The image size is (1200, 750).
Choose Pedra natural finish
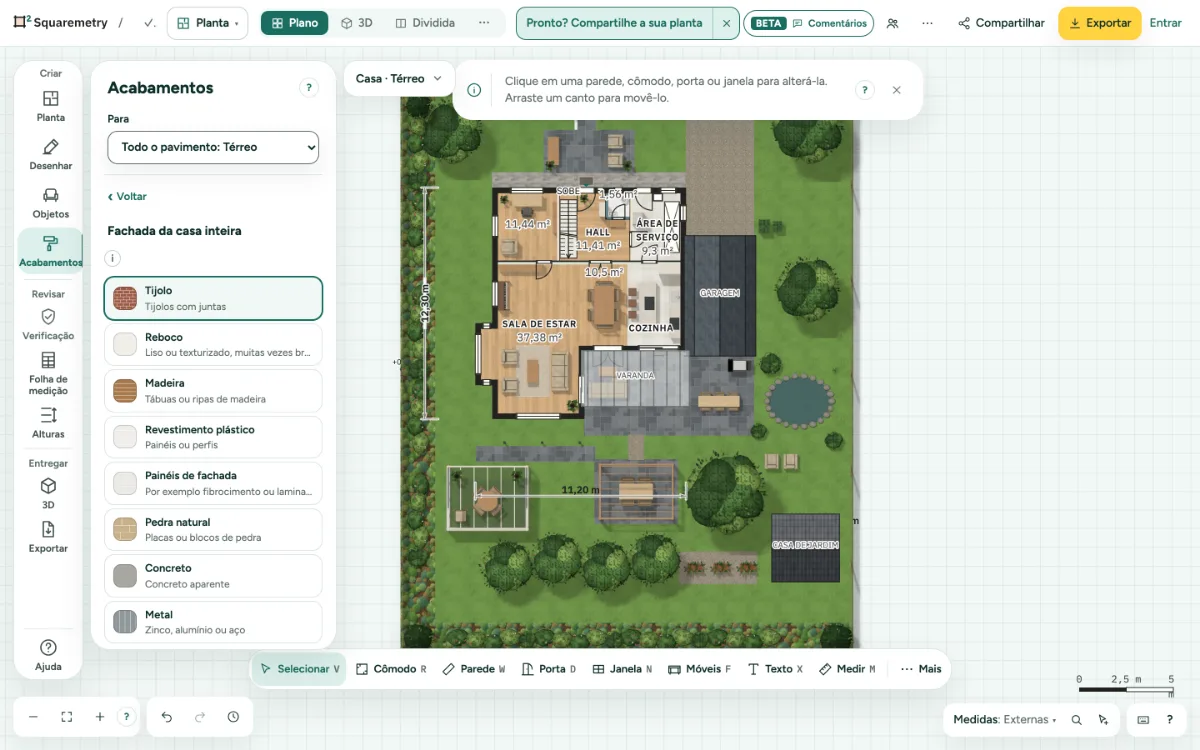(x=213, y=529)
